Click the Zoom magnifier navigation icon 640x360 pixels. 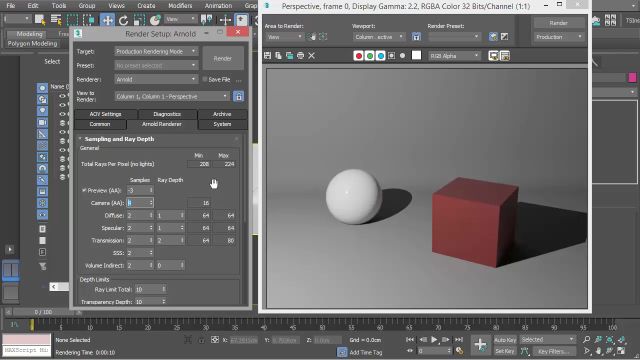pos(587,340)
